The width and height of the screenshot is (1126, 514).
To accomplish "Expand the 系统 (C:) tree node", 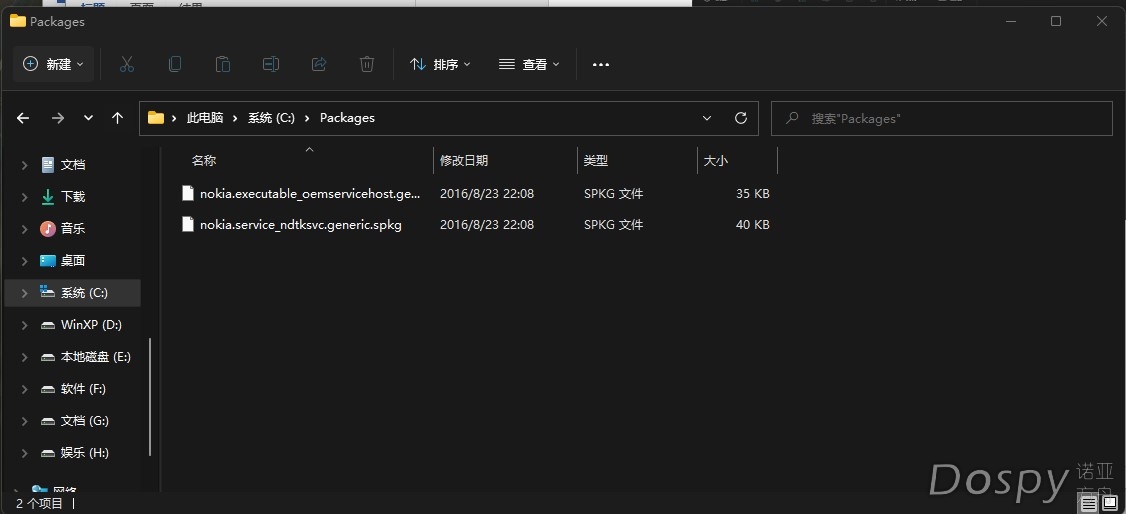I will tap(24, 293).
